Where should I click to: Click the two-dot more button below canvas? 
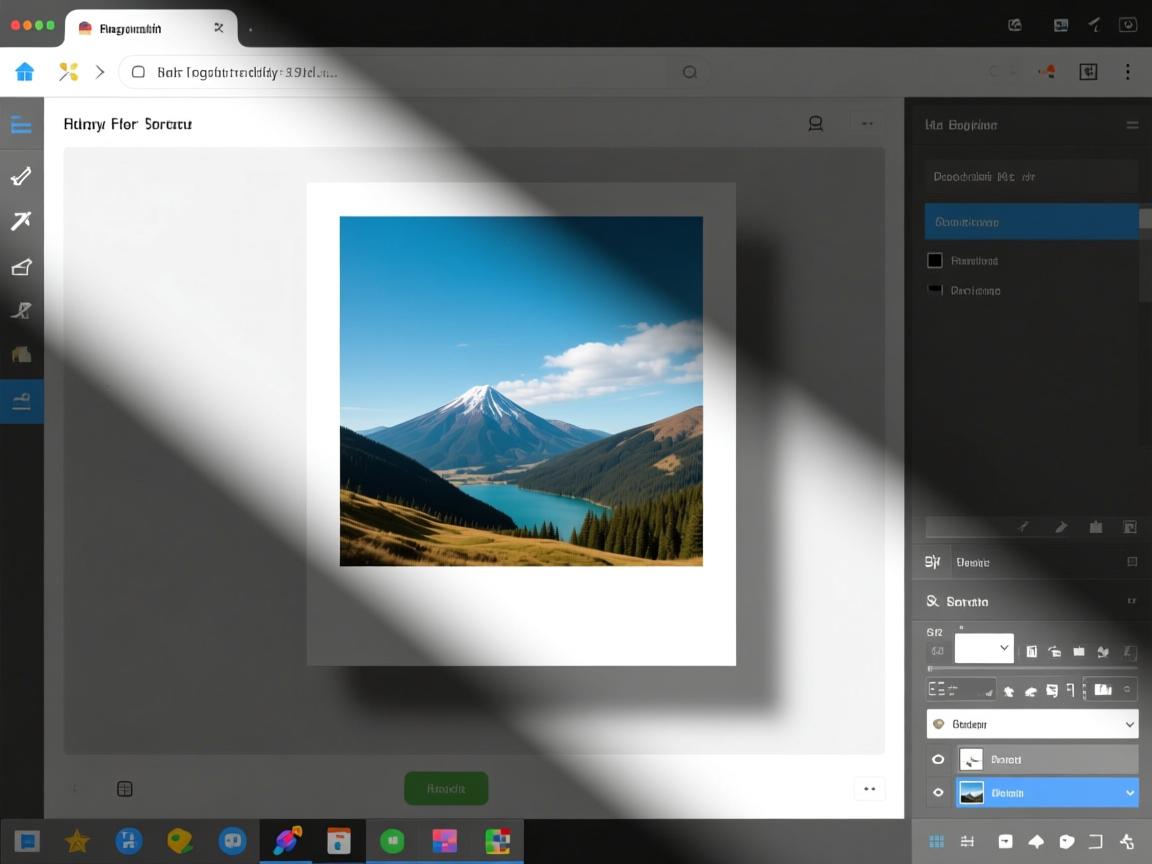click(869, 789)
